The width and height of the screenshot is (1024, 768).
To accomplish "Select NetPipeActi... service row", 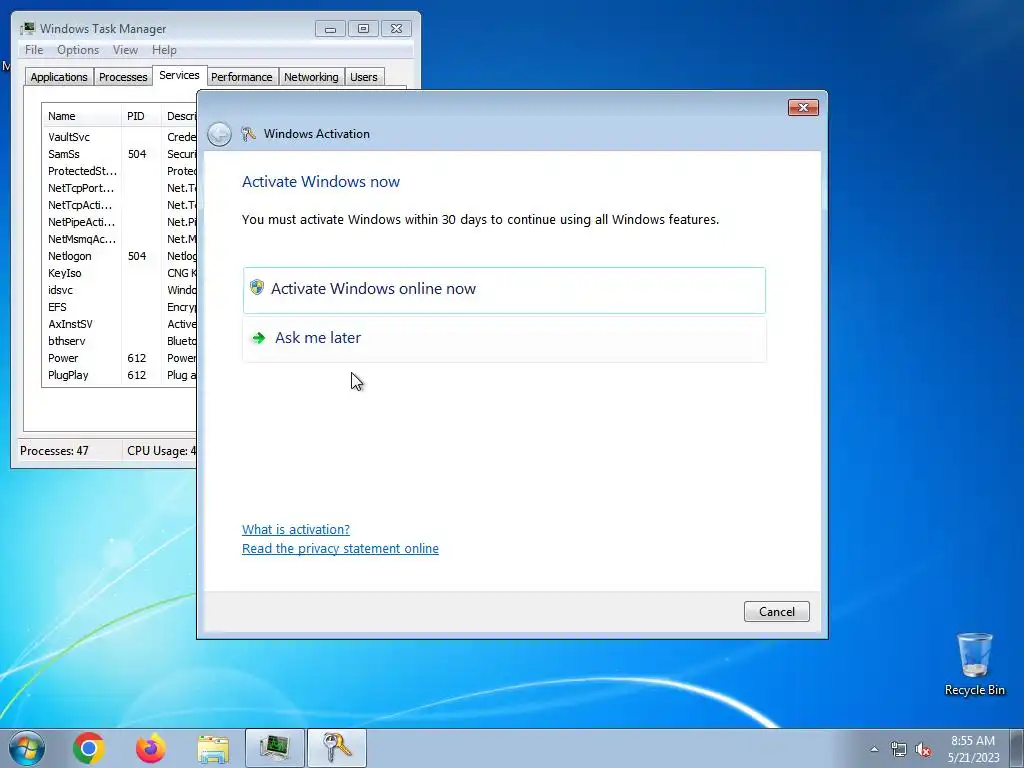I will click(120, 222).
